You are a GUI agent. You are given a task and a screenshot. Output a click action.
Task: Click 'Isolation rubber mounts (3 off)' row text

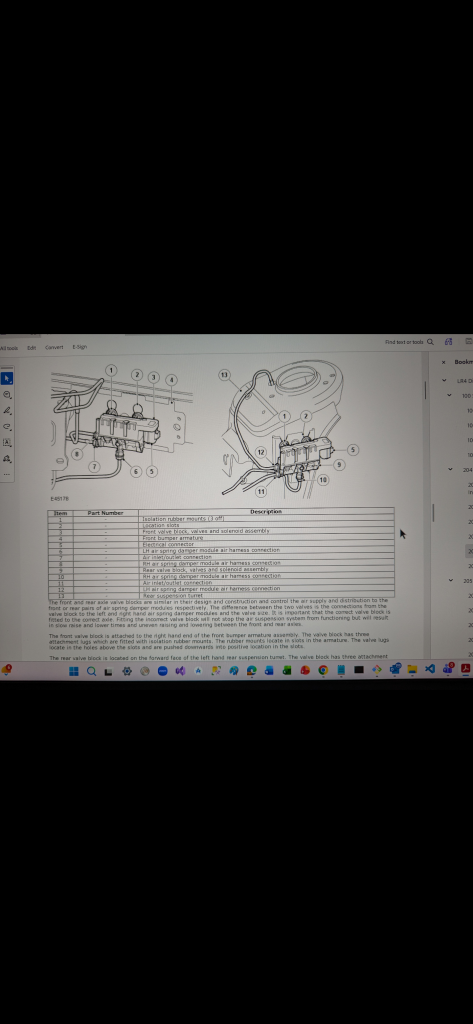183,519
